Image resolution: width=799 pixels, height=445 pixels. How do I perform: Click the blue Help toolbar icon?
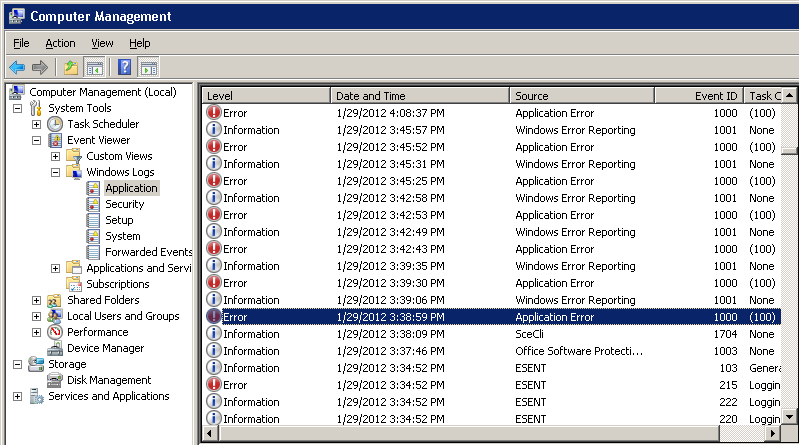[125, 68]
